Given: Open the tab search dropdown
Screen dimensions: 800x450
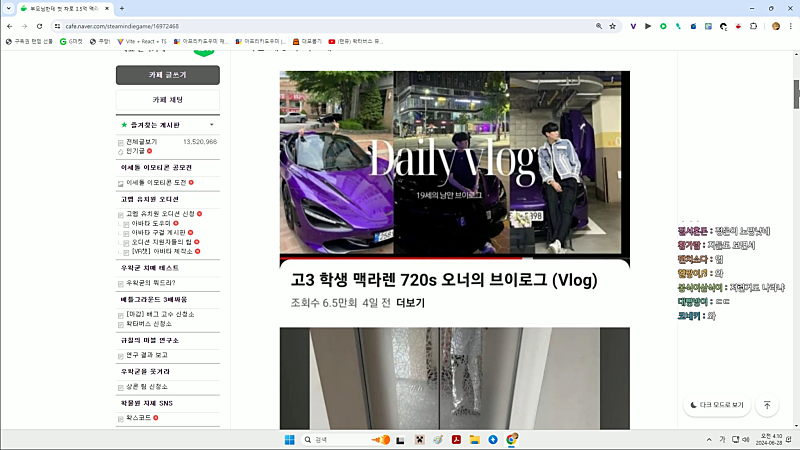Looking at the screenshot, I should coord(8,8).
